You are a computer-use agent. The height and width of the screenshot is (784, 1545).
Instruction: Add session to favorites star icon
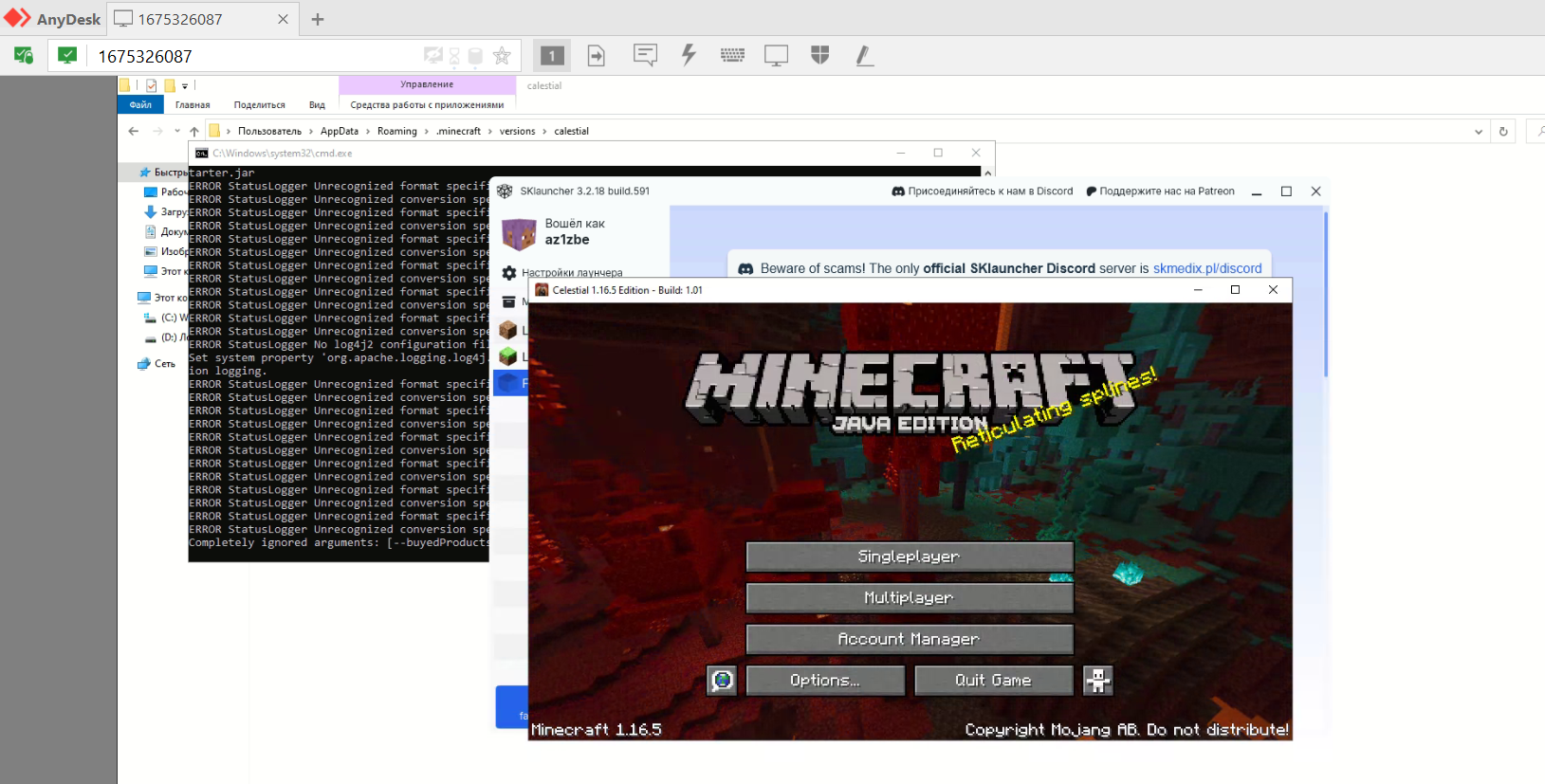(x=502, y=56)
